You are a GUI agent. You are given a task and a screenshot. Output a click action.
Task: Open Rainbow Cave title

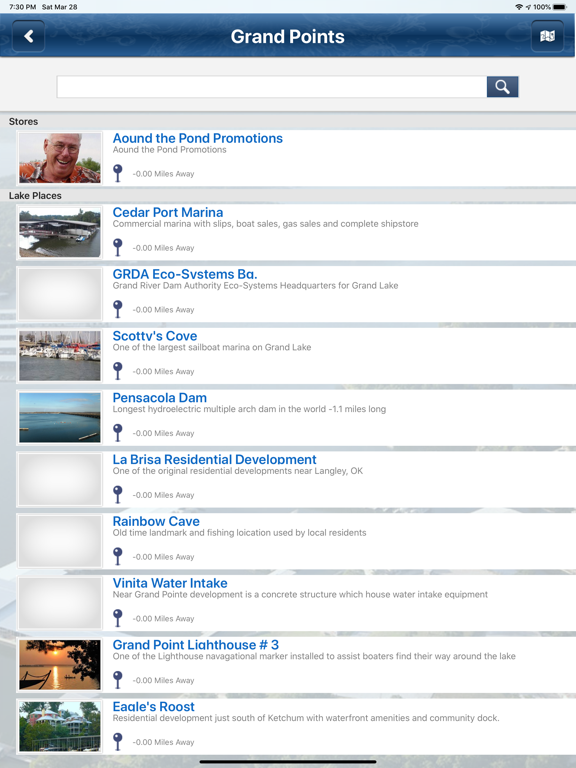(x=156, y=521)
